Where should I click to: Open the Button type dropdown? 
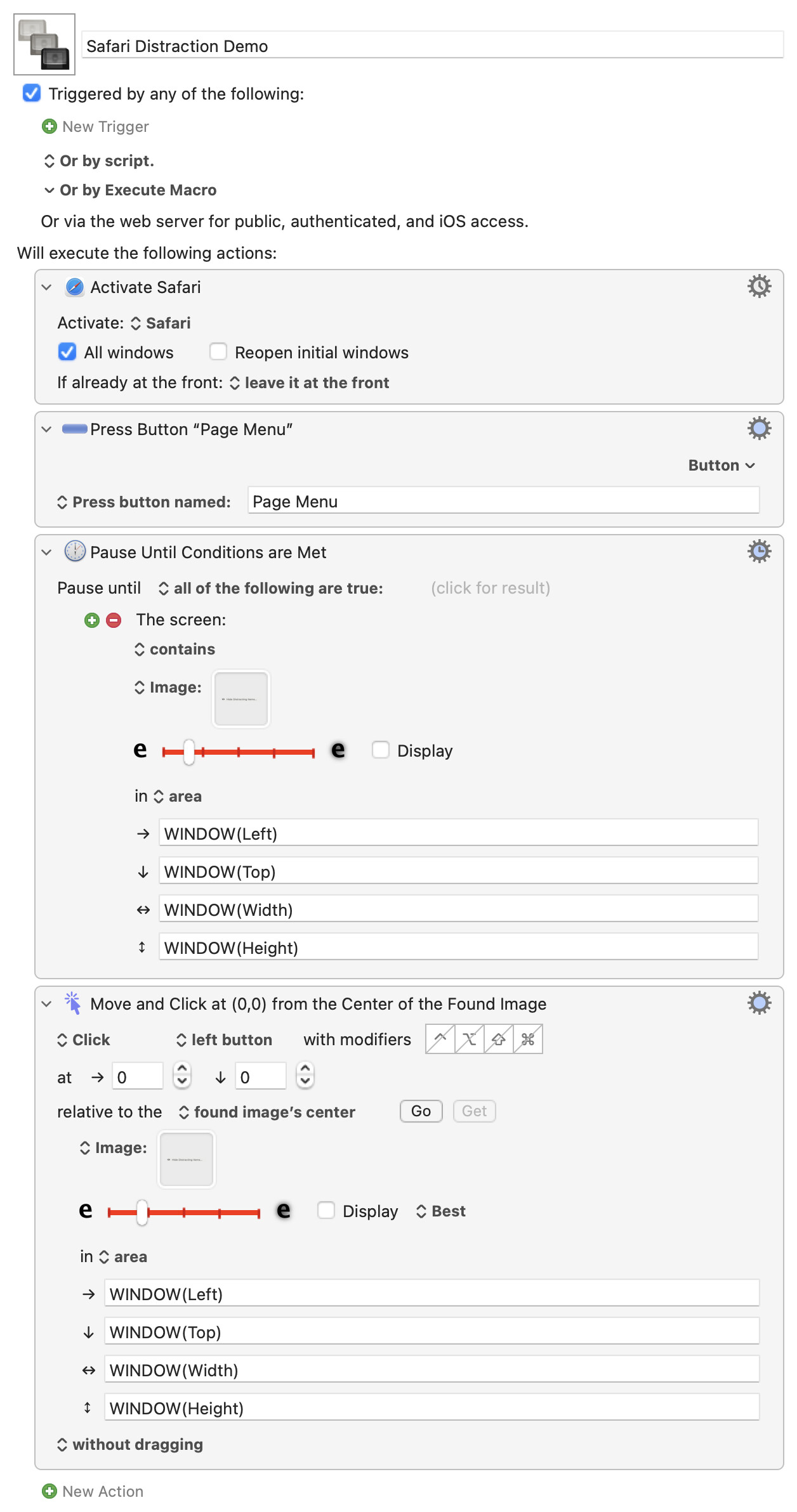[721, 465]
